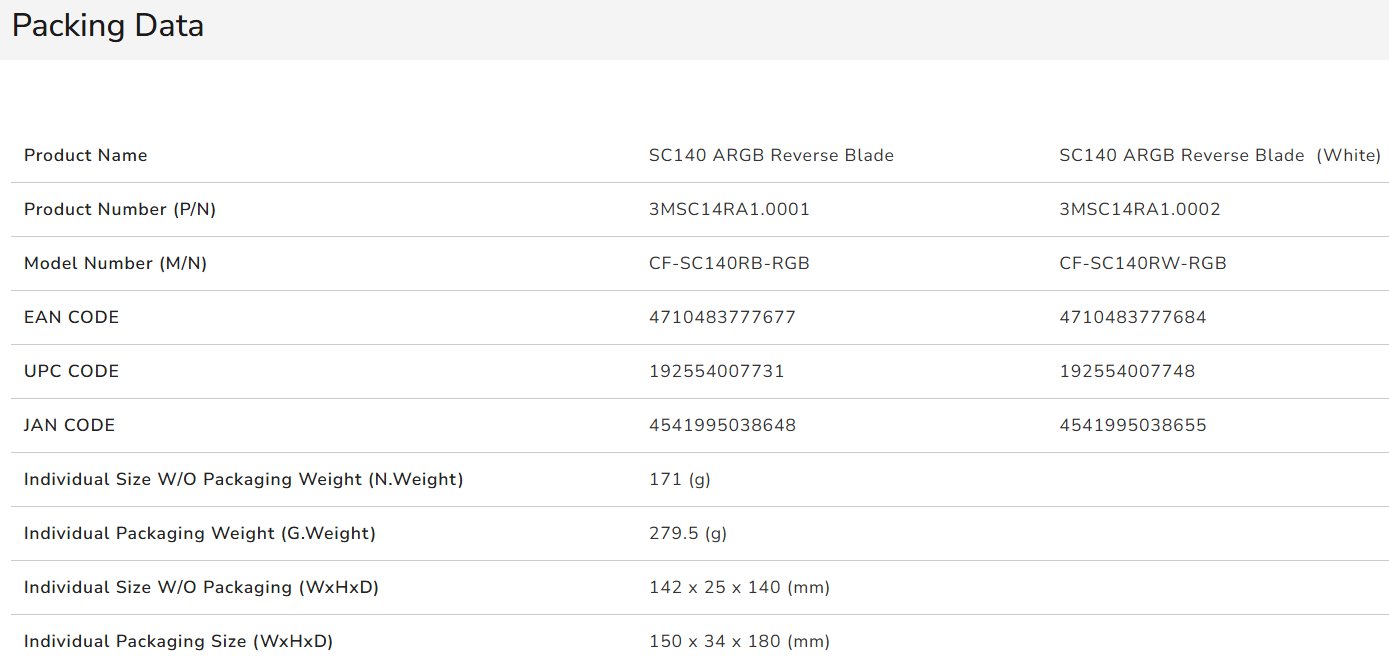Click the Model Number (M/N) row label
The height and width of the screenshot is (668, 1389).
tap(115, 263)
